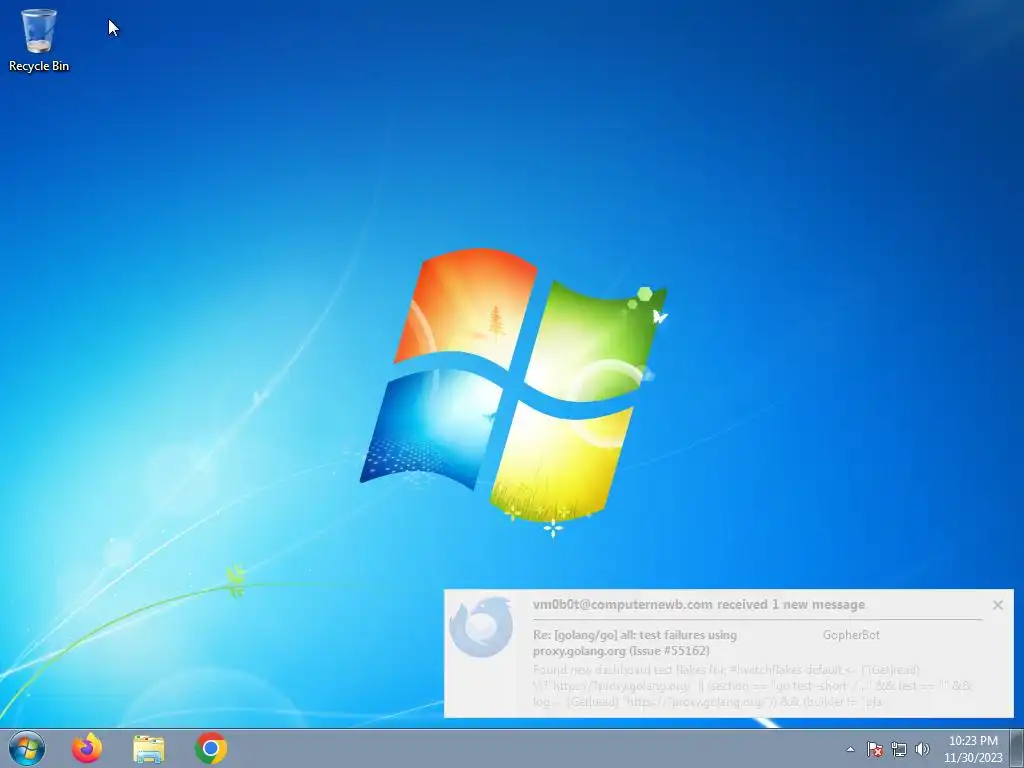Close the new message notification popup
Screen dimensions: 1024x768
(997, 605)
